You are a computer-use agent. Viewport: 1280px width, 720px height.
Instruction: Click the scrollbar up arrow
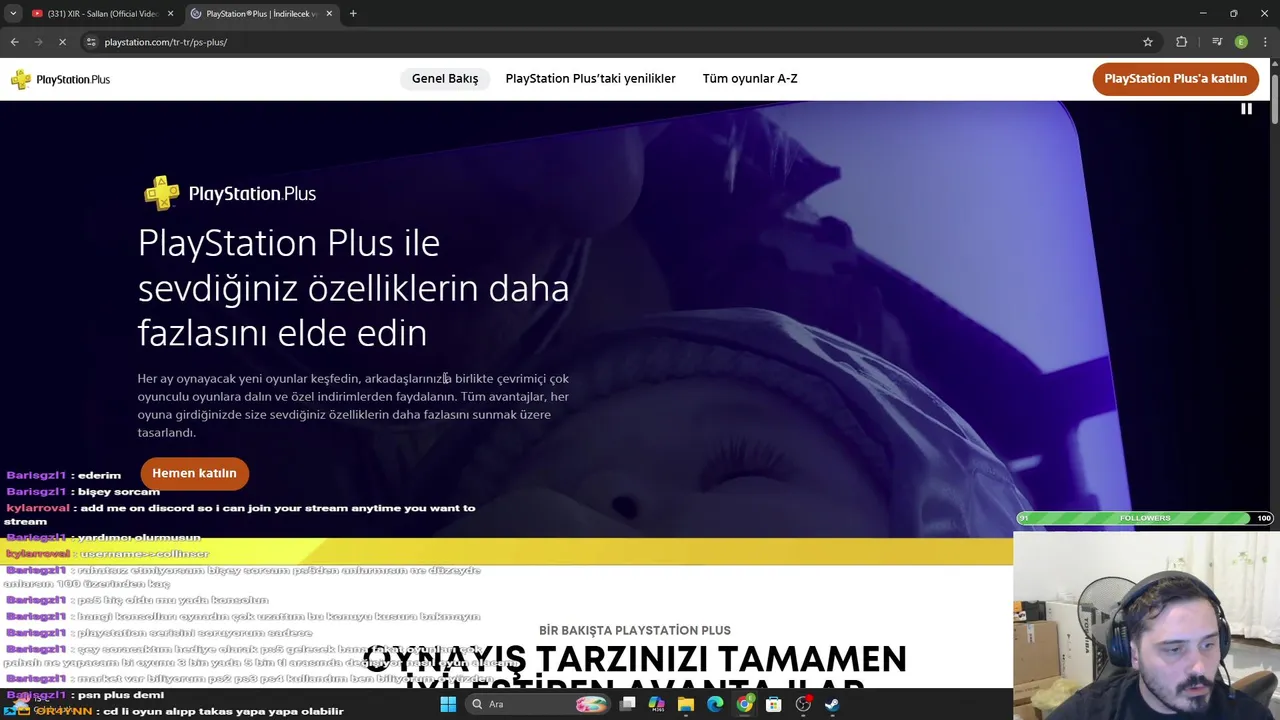point(1275,62)
